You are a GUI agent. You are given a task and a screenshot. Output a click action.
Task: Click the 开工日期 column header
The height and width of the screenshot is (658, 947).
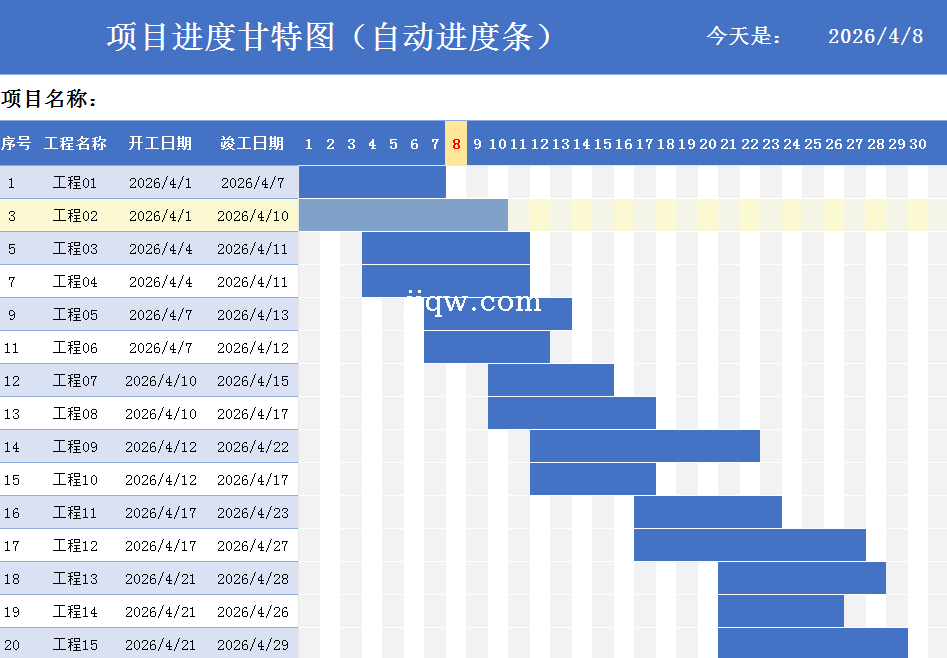(x=160, y=144)
